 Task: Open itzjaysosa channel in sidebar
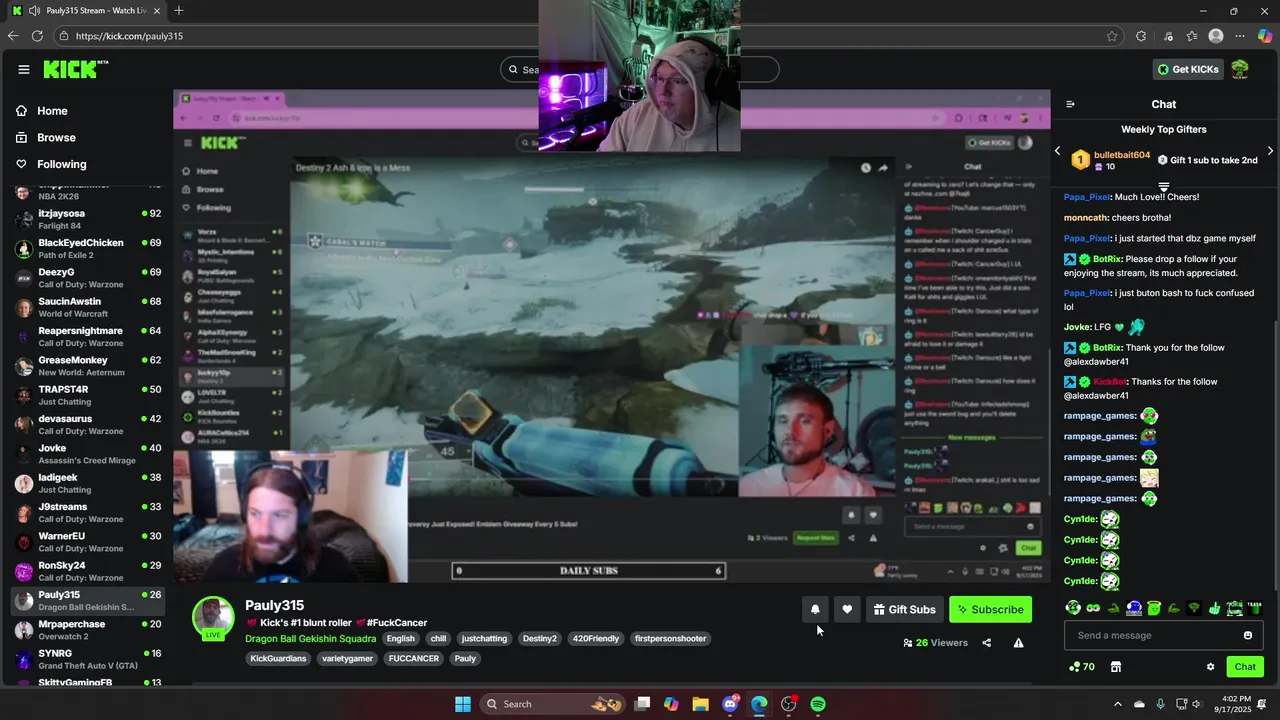coord(87,219)
